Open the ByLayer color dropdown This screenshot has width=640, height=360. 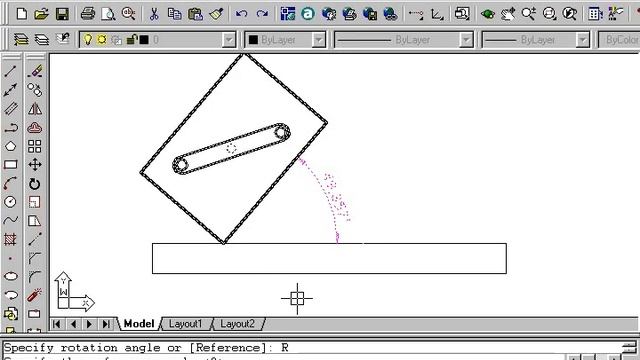(x=318, y=40)
